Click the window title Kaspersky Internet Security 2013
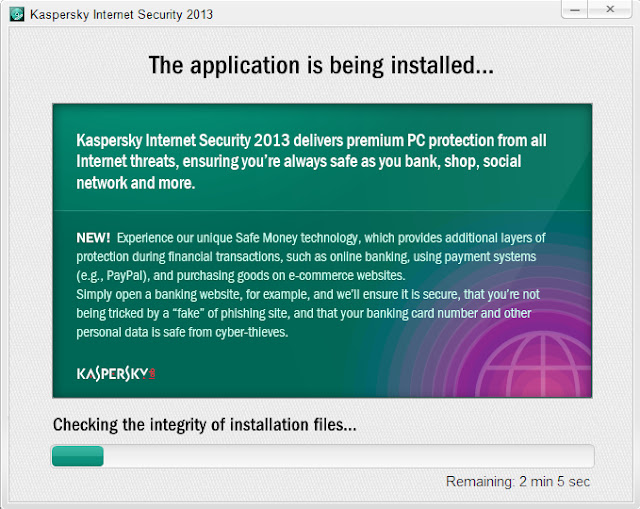The height and width of the screenshot is (509, 640). point(121,15)
